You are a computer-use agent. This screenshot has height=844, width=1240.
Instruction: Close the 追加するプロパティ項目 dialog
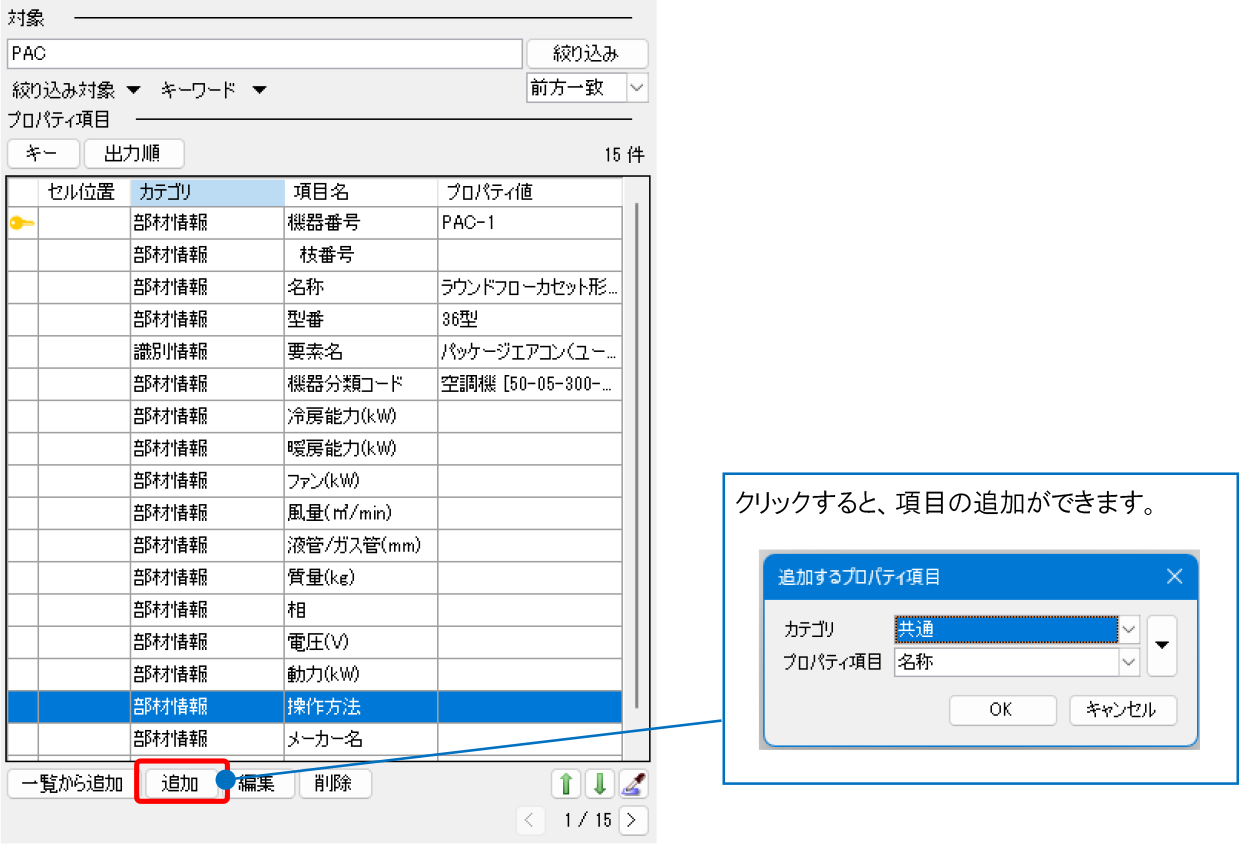pos(1174,576)
